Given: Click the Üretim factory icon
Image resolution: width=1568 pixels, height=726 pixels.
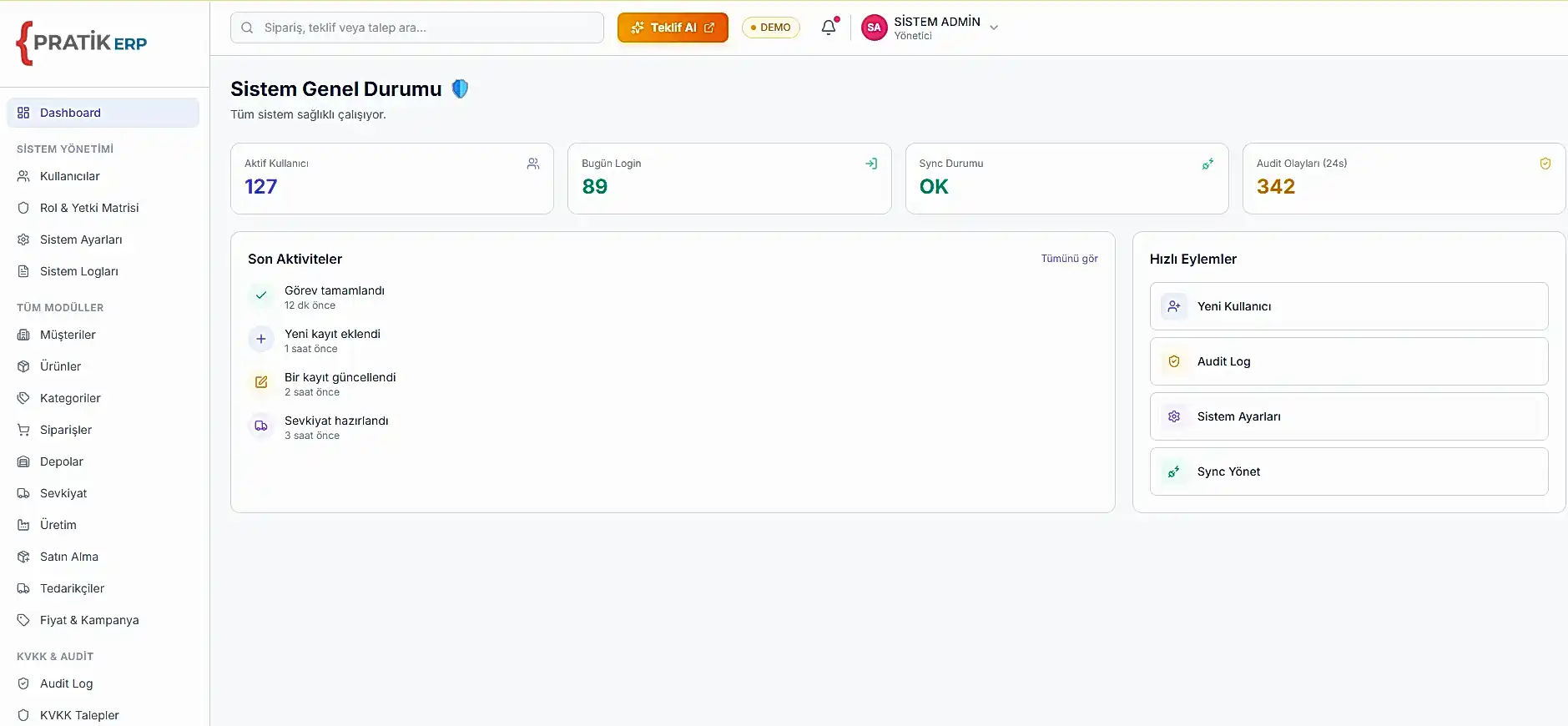Looking at the screenshot, I should pos(23,525).
